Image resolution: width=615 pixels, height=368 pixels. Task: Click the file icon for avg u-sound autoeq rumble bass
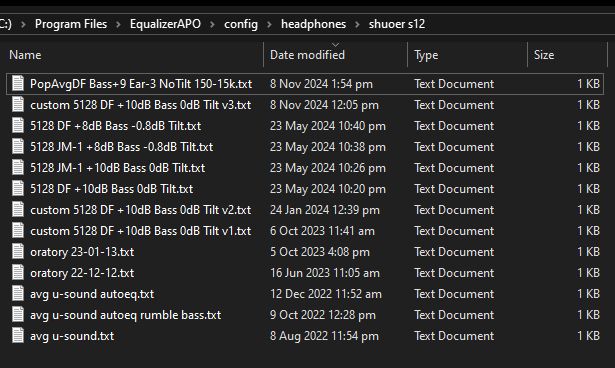(x=18, y=314)
